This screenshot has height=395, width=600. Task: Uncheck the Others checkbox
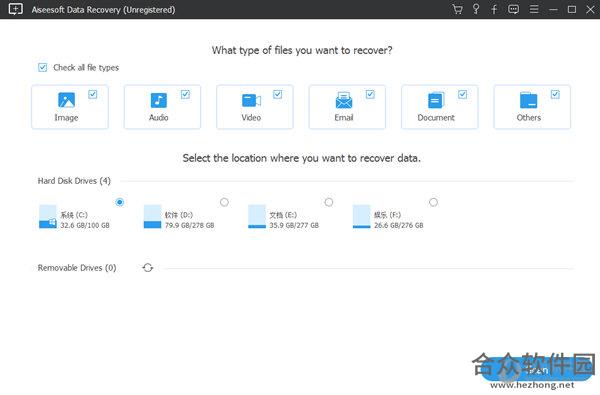[555, 94]
